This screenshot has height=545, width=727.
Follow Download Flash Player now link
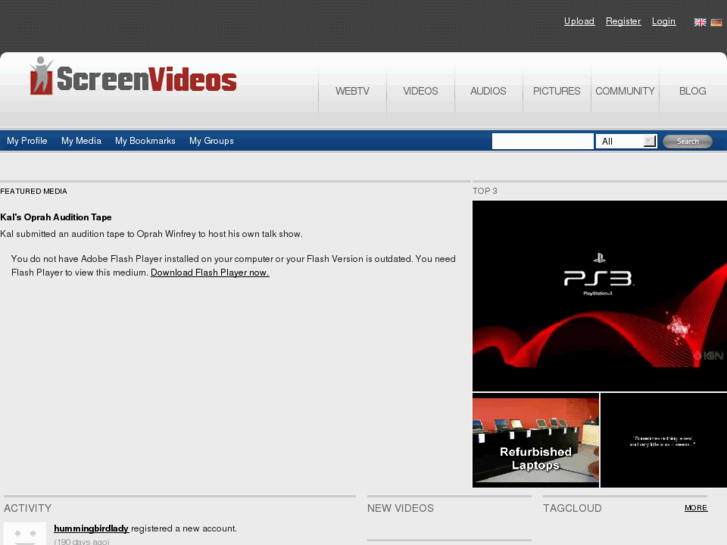[210, 273]
